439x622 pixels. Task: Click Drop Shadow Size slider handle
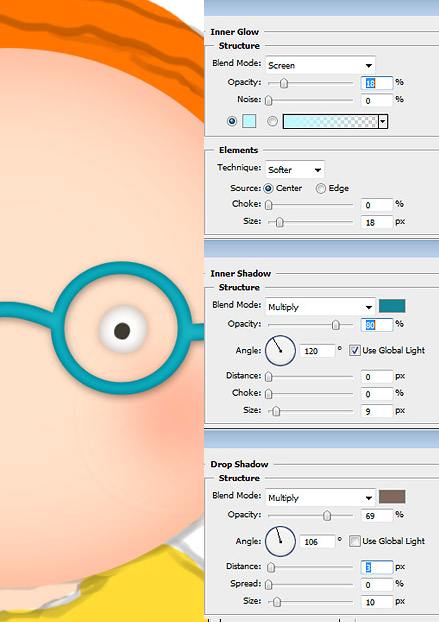[277, 602]
